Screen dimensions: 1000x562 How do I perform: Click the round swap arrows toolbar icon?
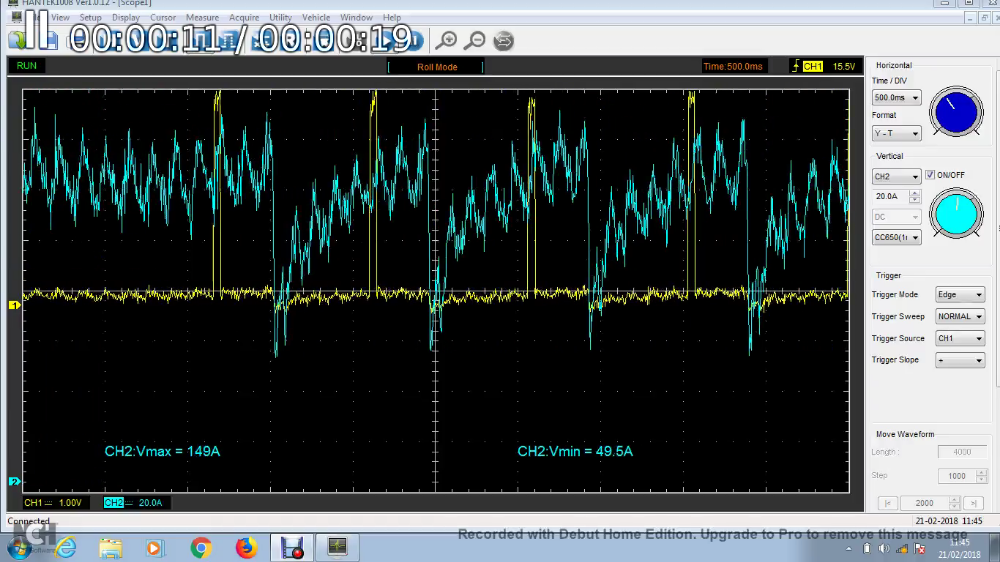click(504, 40)
